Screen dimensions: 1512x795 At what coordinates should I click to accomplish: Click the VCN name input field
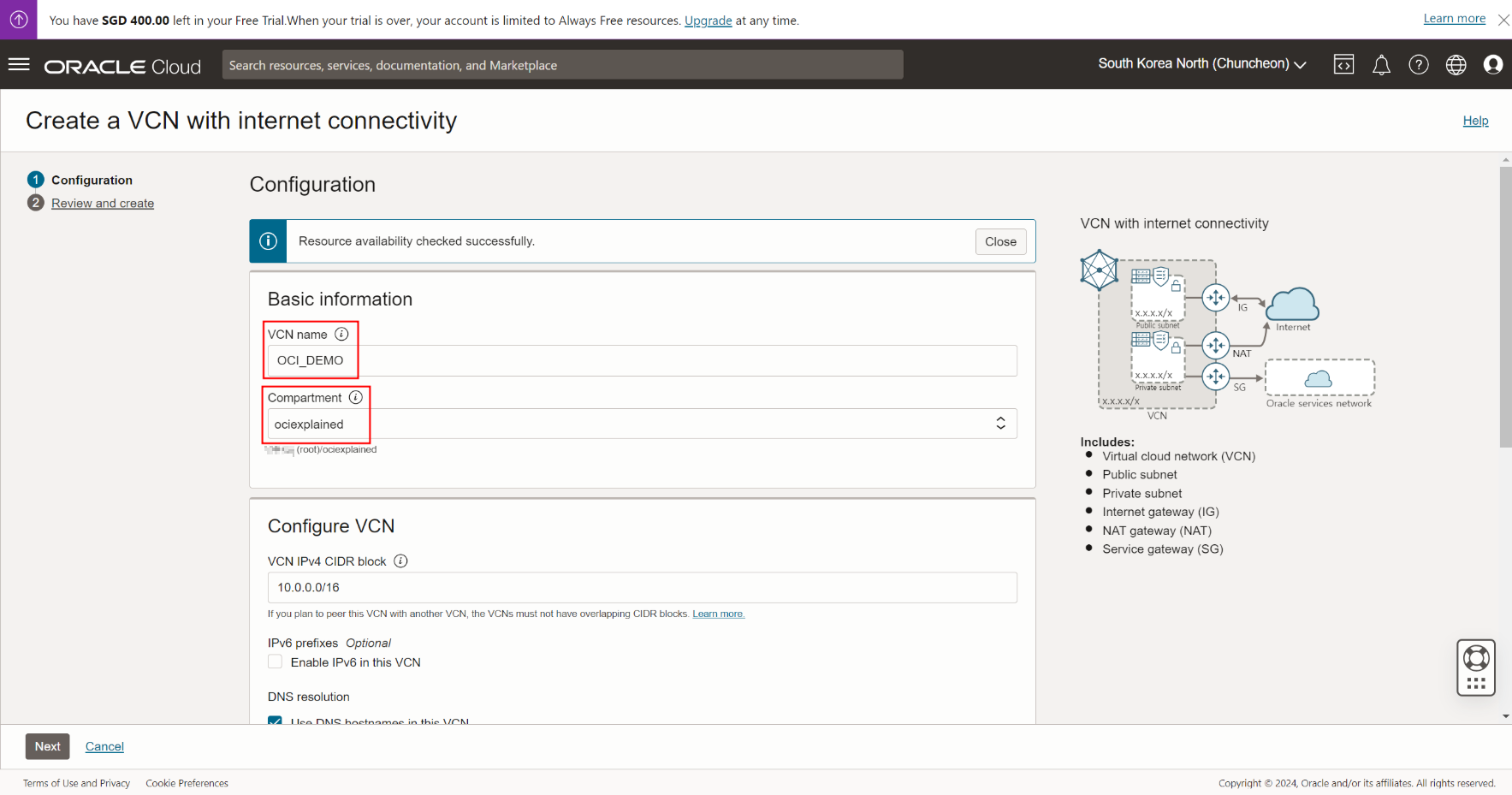pos(642,360)
